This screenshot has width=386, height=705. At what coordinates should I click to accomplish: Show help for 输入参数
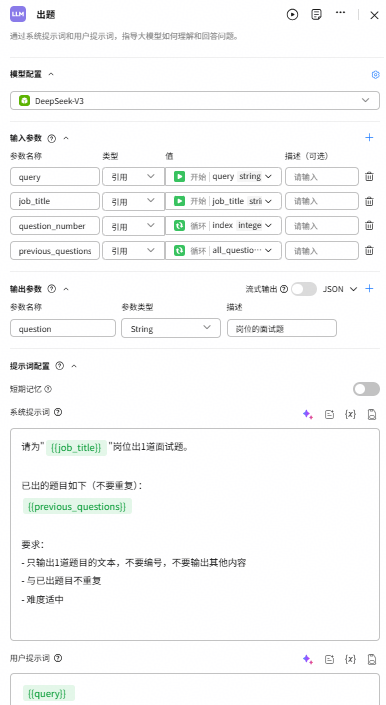tap(52, 138)
